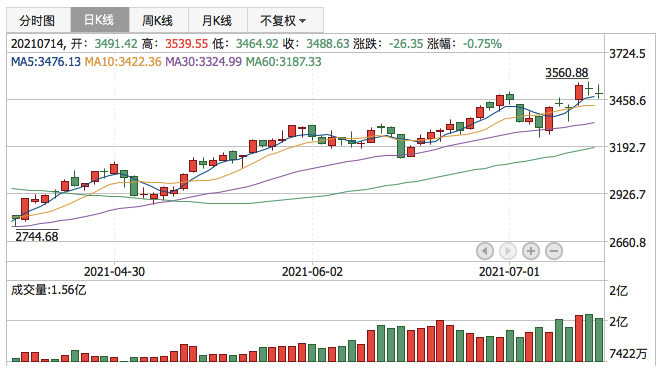Click the 7422万 volume axis value
The height and width of the screenshot is (373, 661).
coord(628,354)
